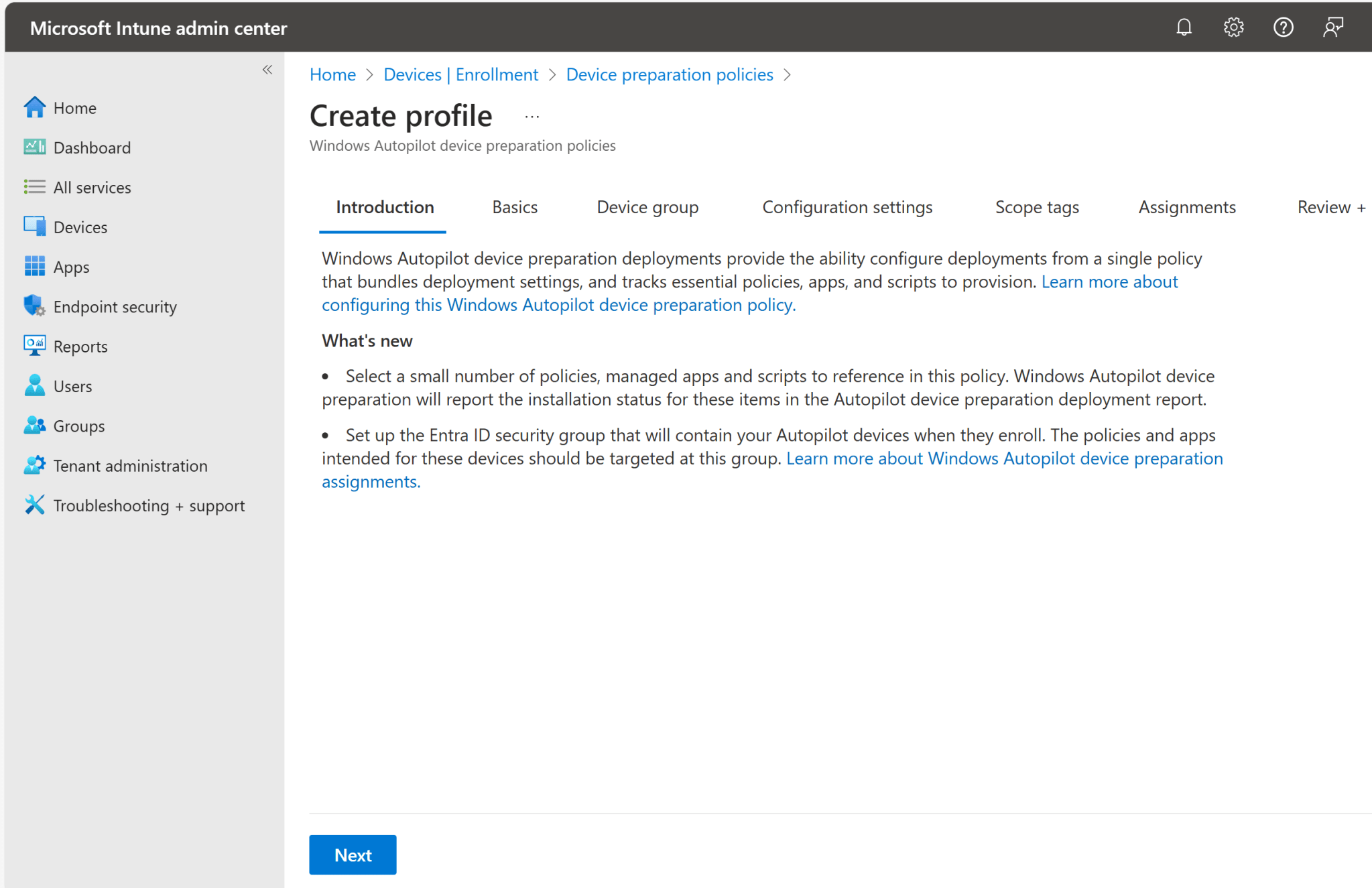Image resolution: width=1372 pixels, height=888 pixels.
Task: Open Endpoint security from sidebar
Action: pos(115,306)
